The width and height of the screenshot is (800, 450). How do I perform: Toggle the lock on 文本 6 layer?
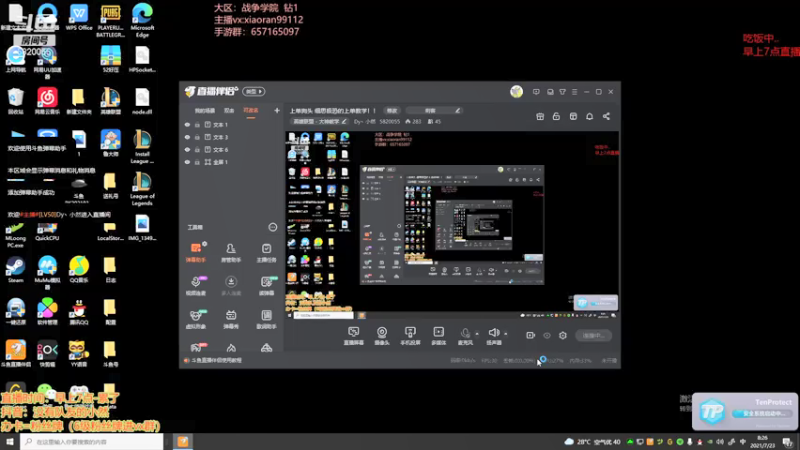[x=197, y=149]
